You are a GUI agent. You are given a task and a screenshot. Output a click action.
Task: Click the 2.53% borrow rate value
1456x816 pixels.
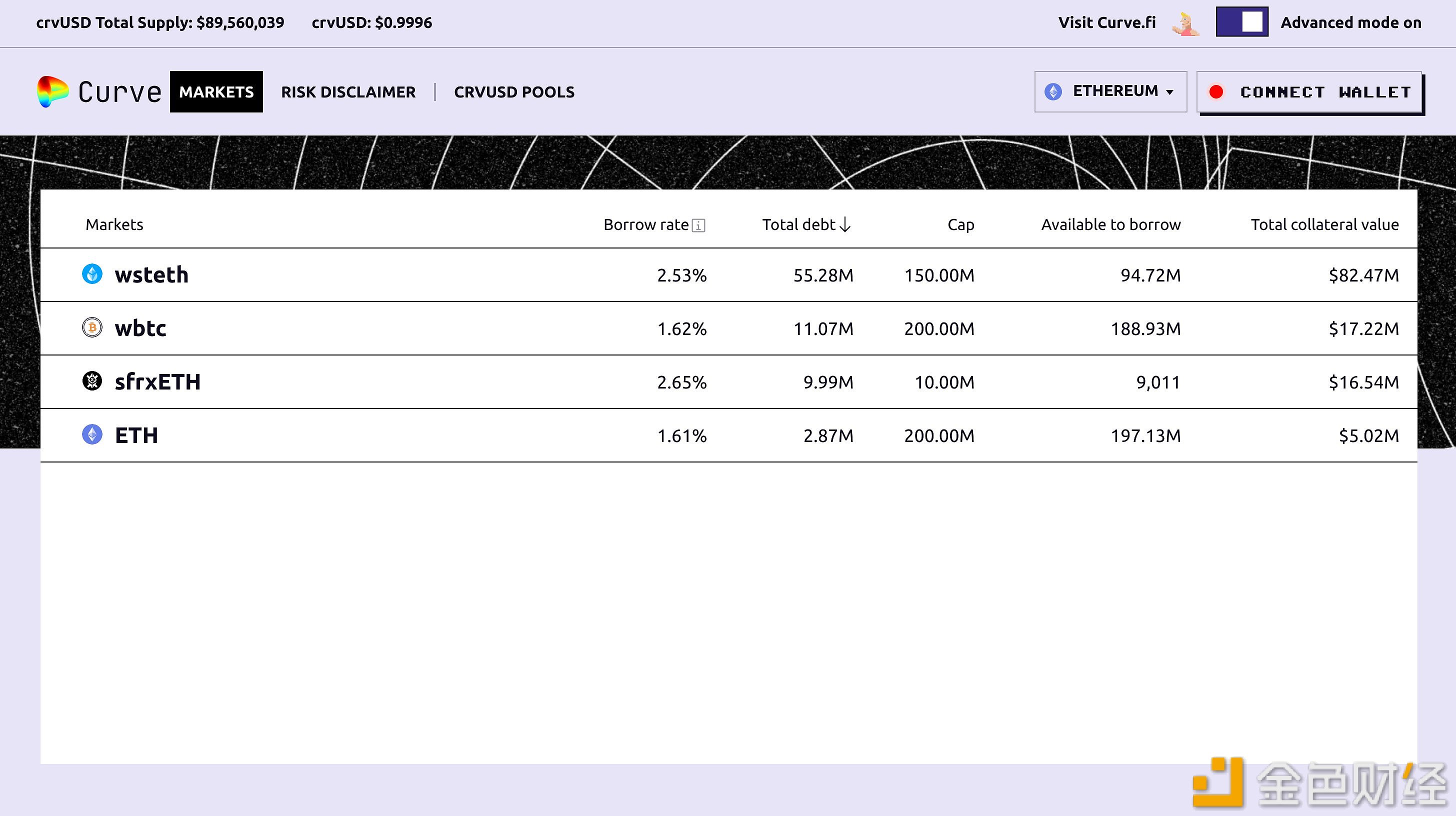pyautogui.click(x=681, y=275)
